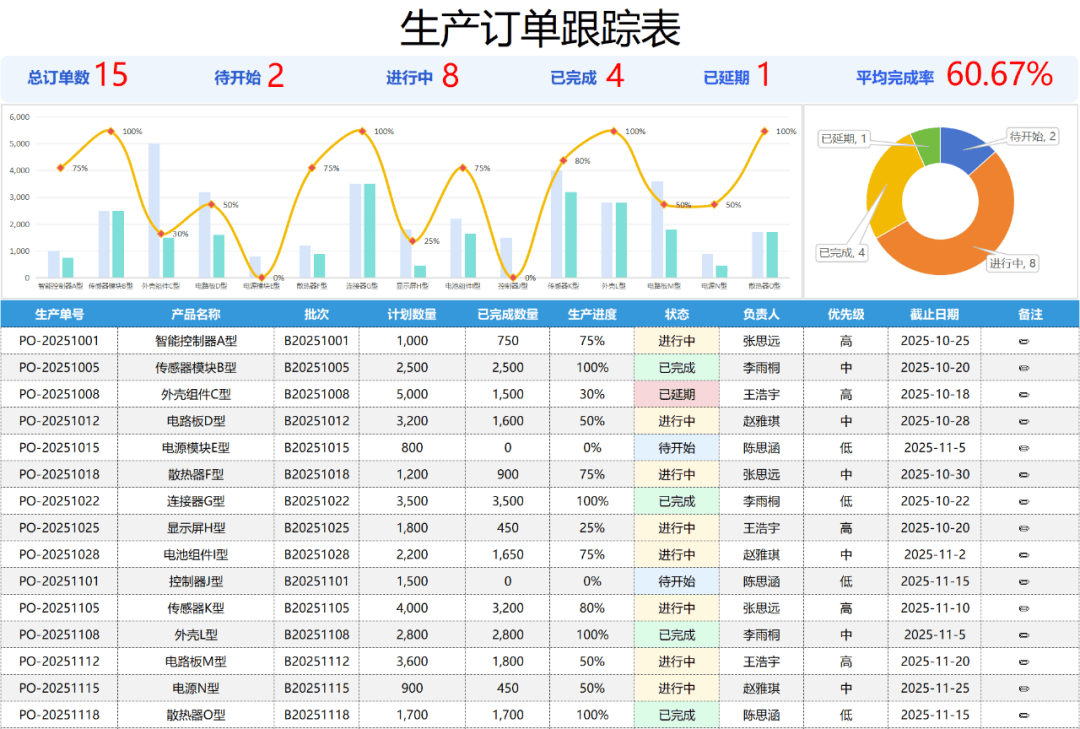
Task: Click the note pencil icon for order PO-20251001
Action: point(1023,341)
